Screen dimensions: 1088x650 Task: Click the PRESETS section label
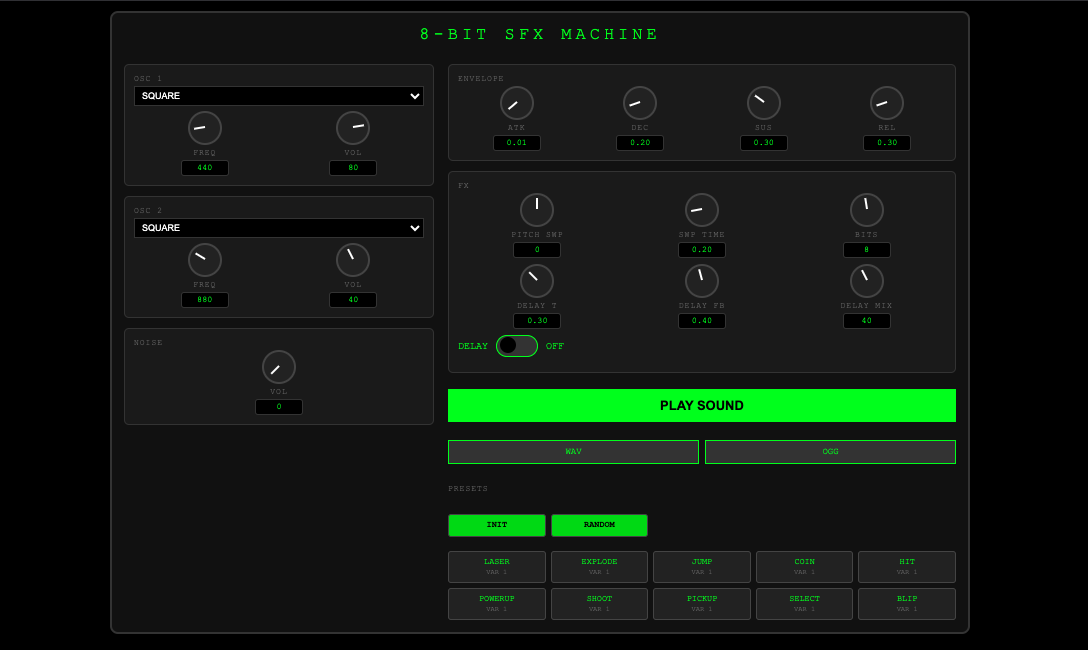pos(468,489)
